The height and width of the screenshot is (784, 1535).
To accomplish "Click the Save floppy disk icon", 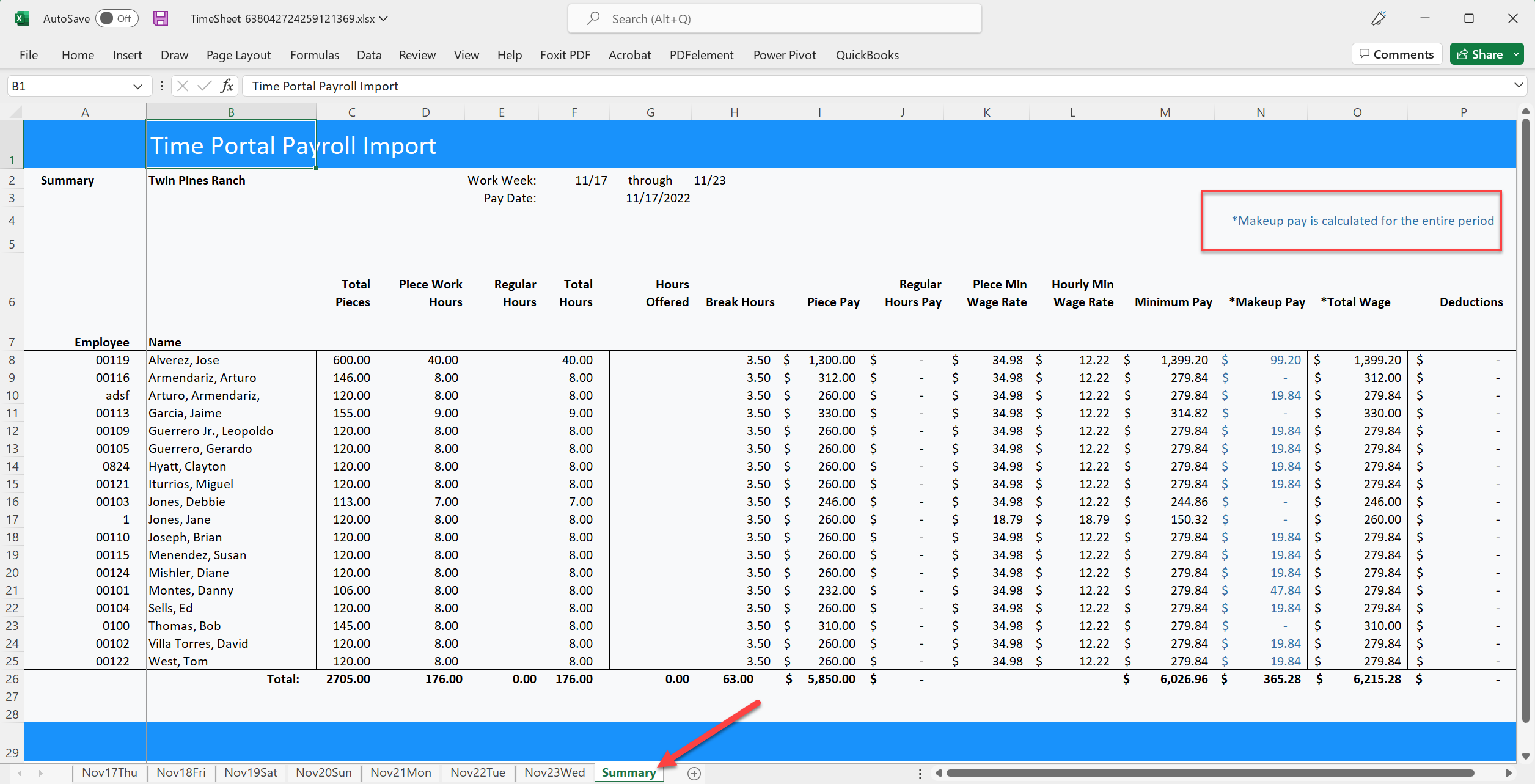I will tap(161, 18).
